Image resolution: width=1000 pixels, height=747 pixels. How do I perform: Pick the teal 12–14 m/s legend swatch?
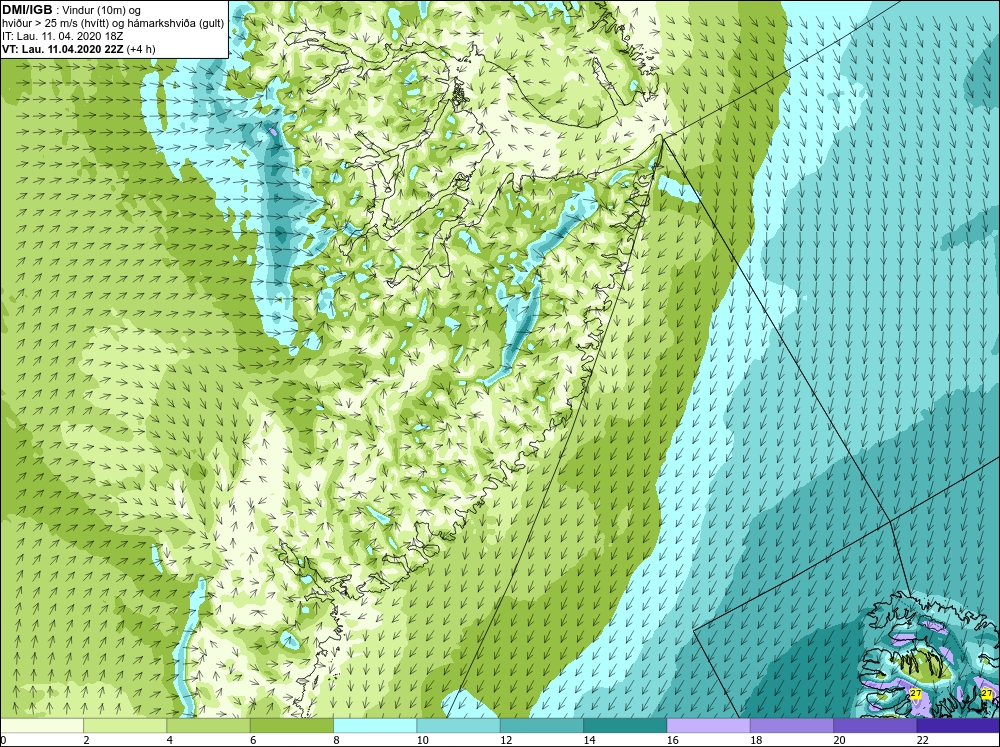click(x=541, y=726)
